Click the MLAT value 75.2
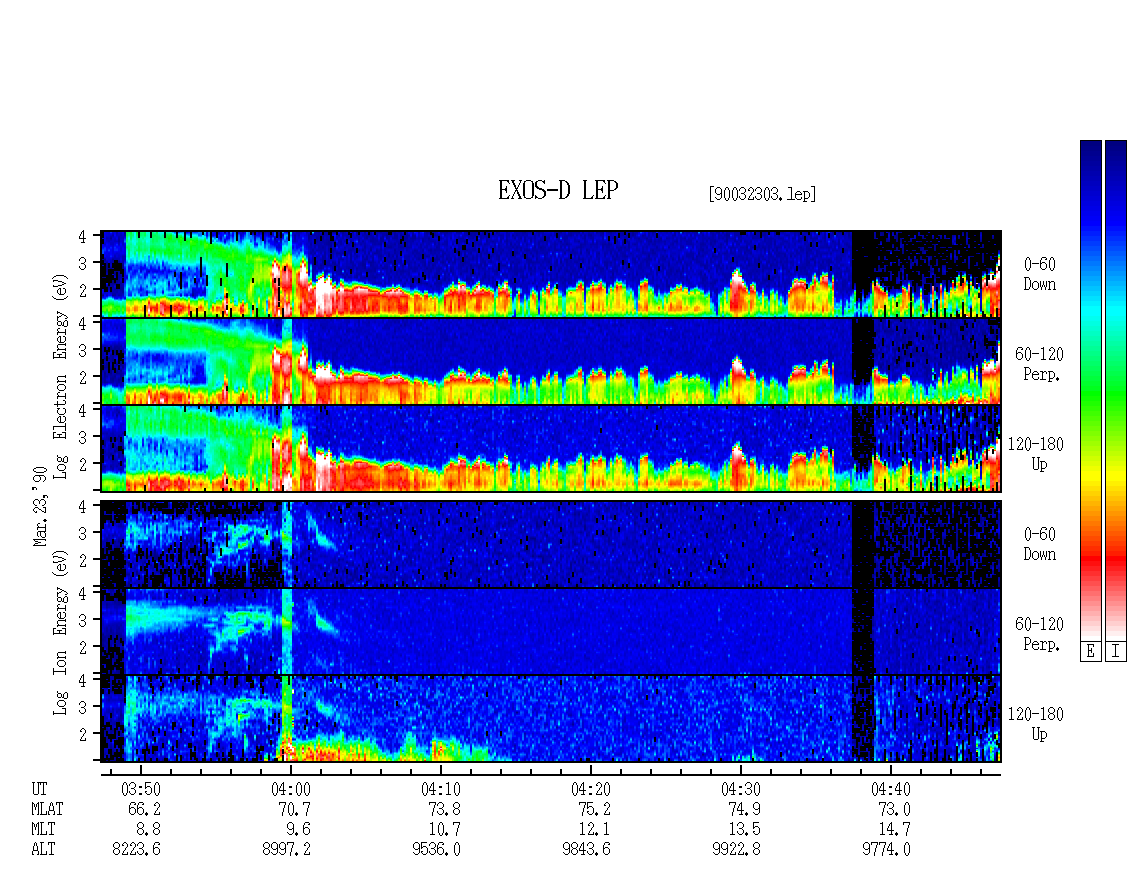 595,809
